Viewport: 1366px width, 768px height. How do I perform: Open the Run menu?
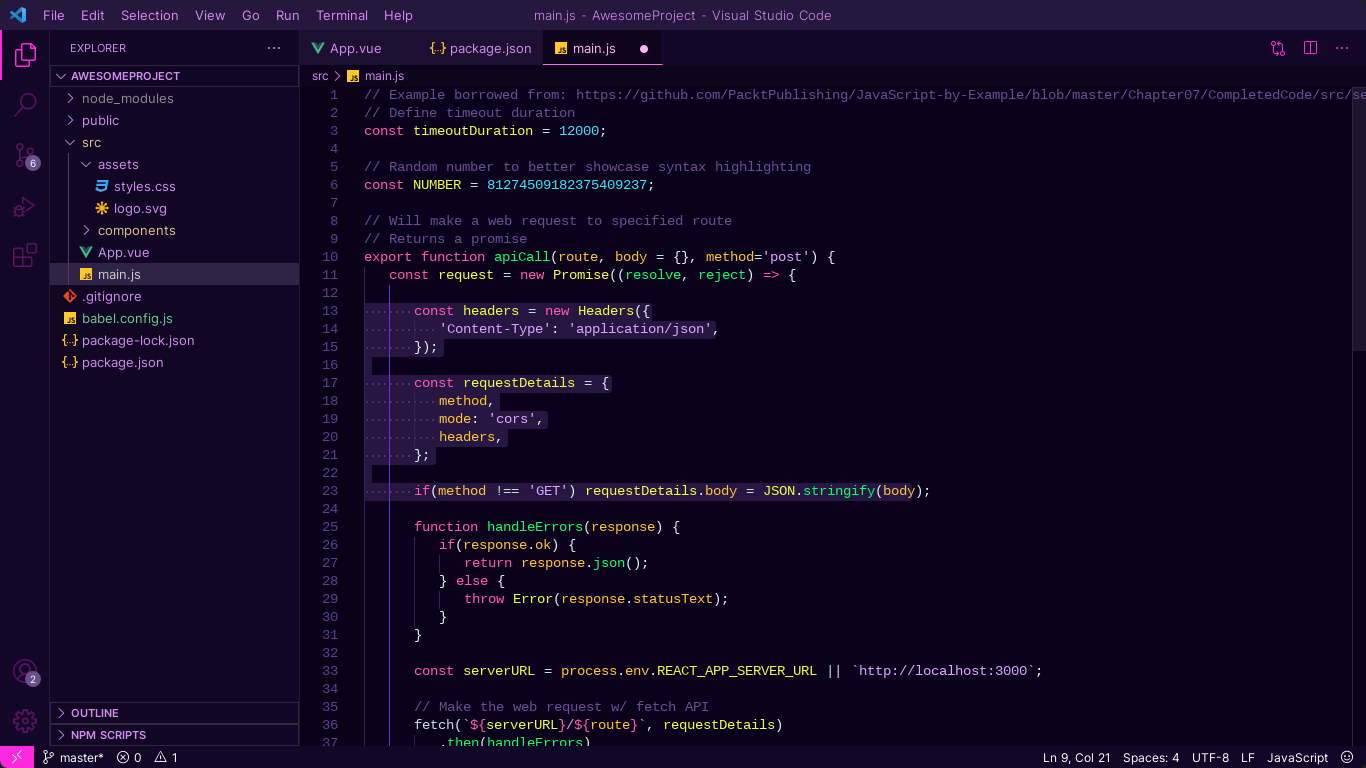(288, 15)
